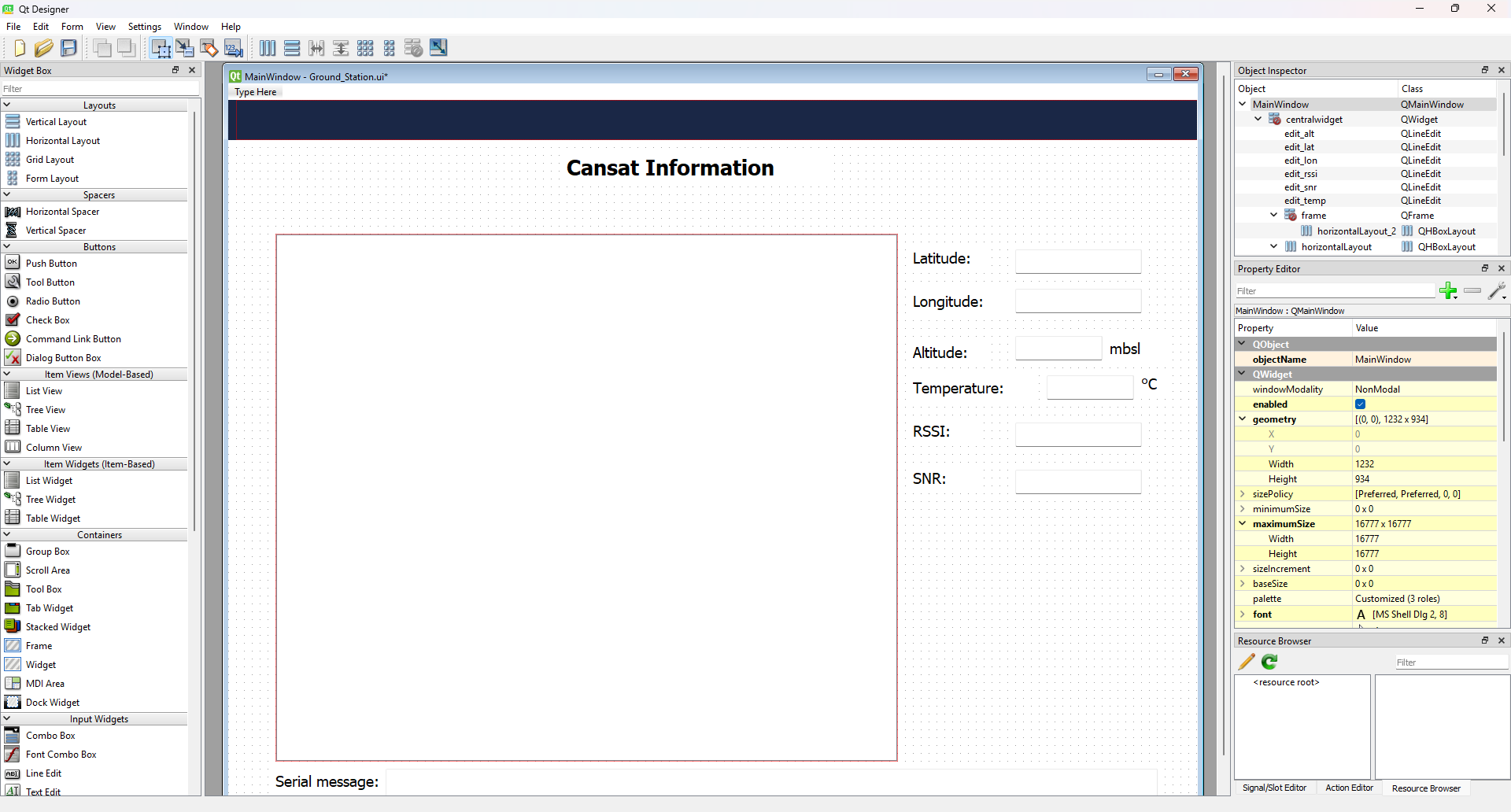Pick the Radio Button widget

53,301
